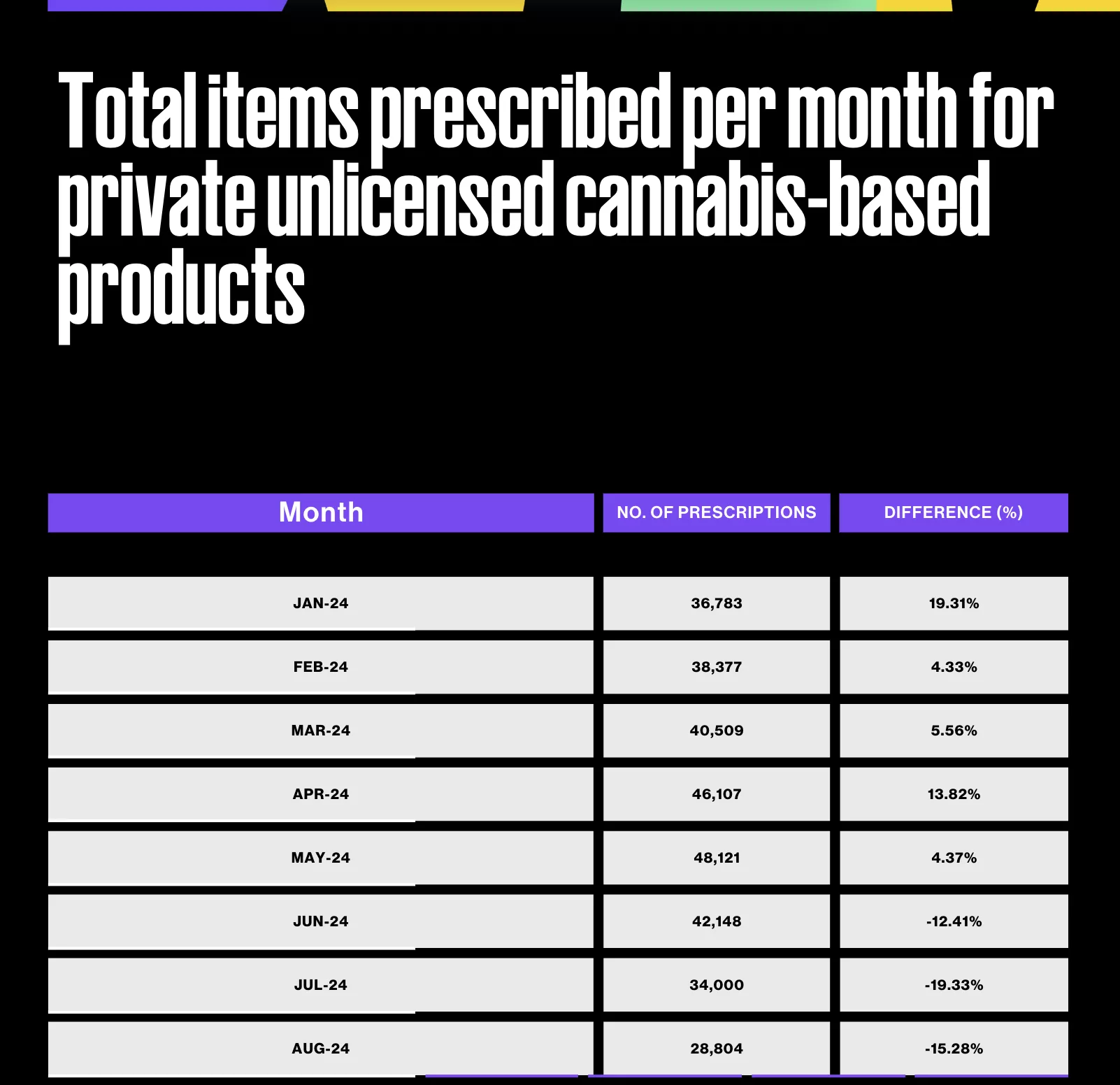Image resolution: width=1120 pixels, height=1085 pixels.
Task: Click the Month column header
Action: click(x=321, y=512)
